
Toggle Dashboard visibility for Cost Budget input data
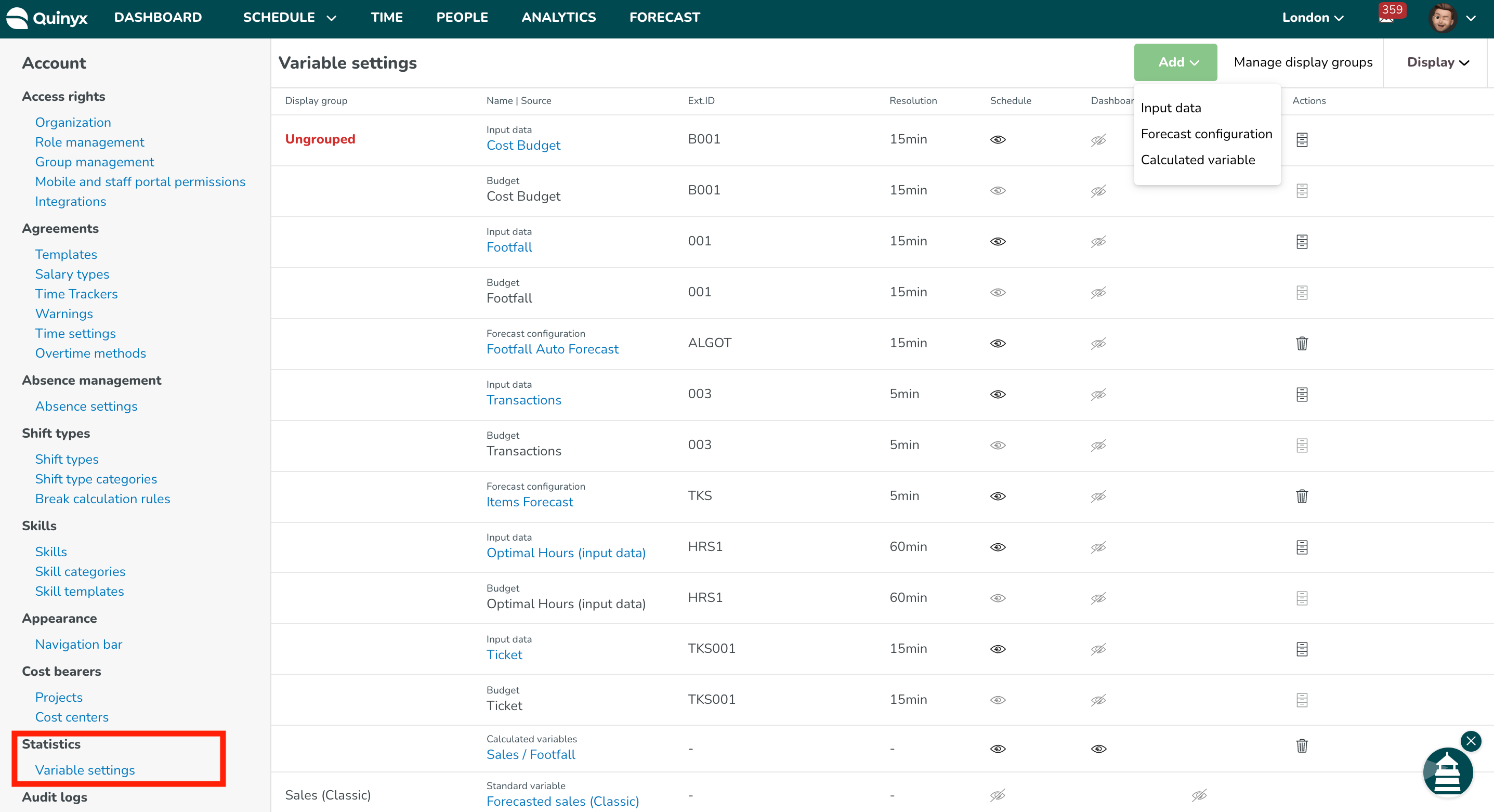coord(1098,140)
